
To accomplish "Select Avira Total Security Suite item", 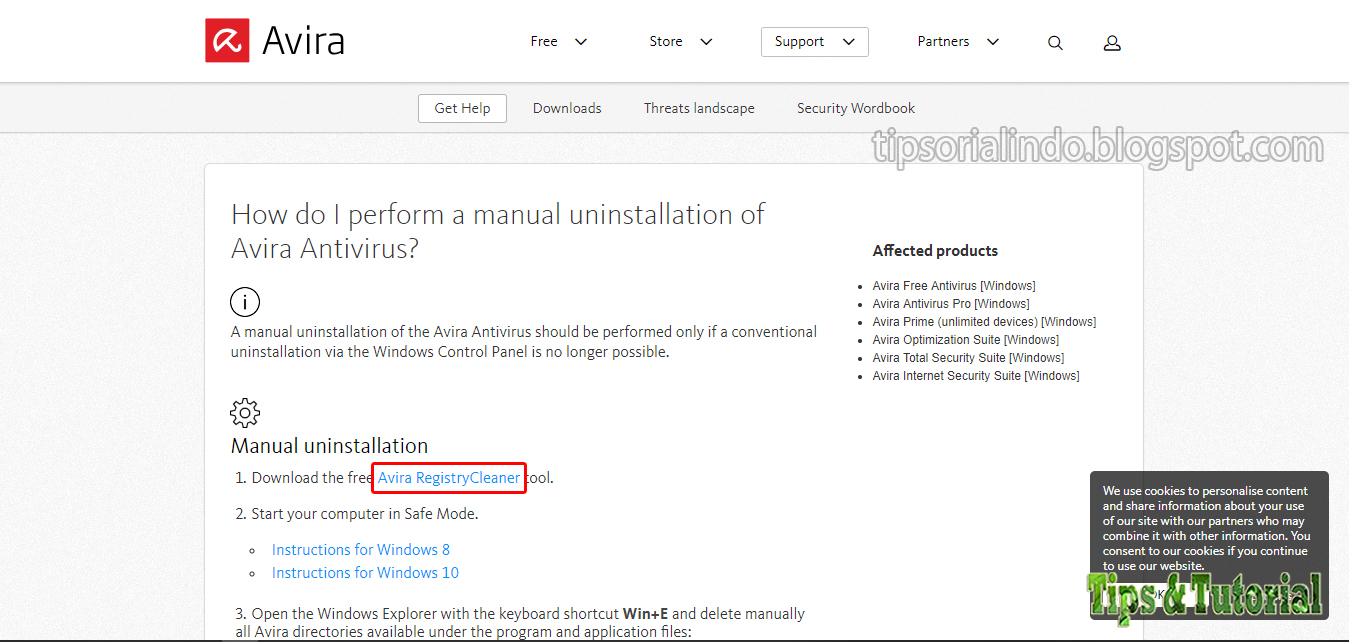I will (x=968, y=358).
